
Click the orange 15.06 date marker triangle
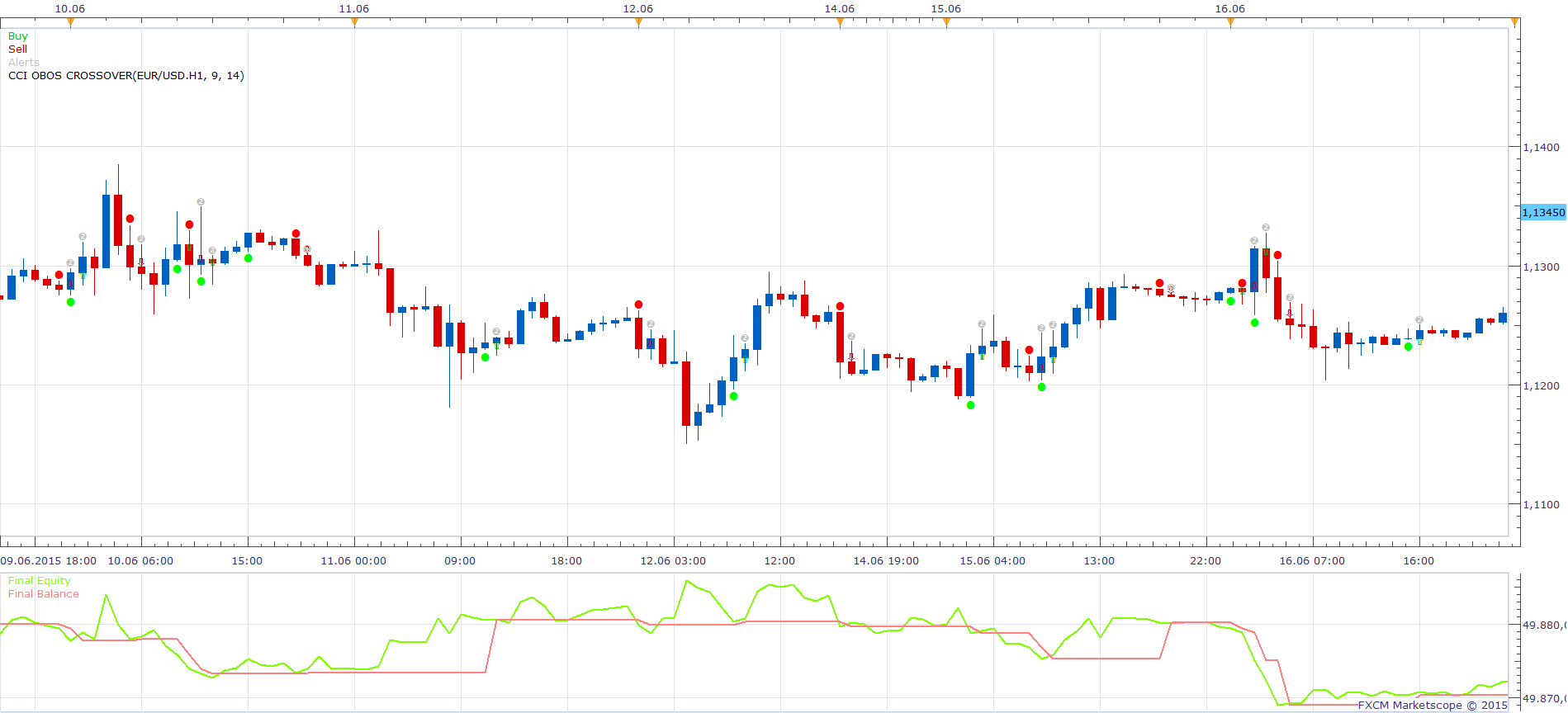pyautogui.click(x=946, y=22)
